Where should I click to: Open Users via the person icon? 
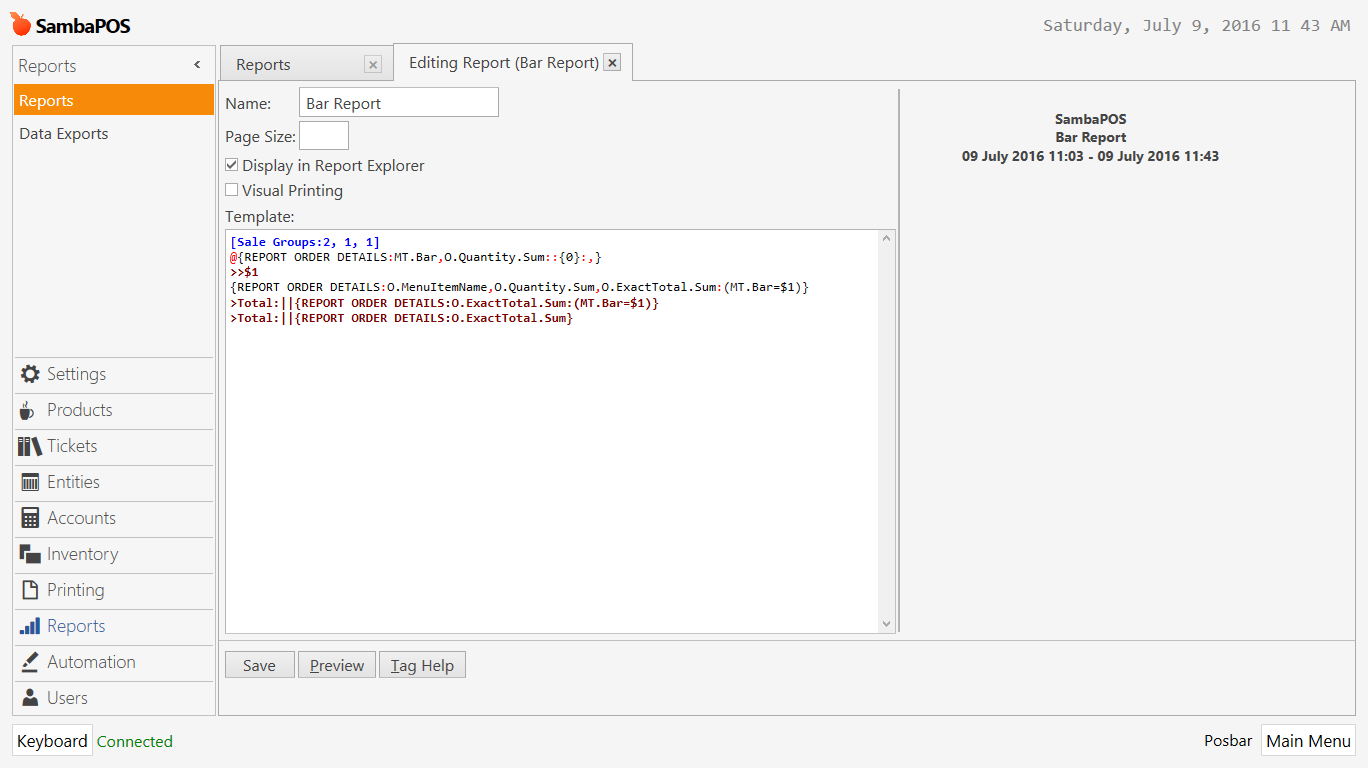click(x=30, y=698)
